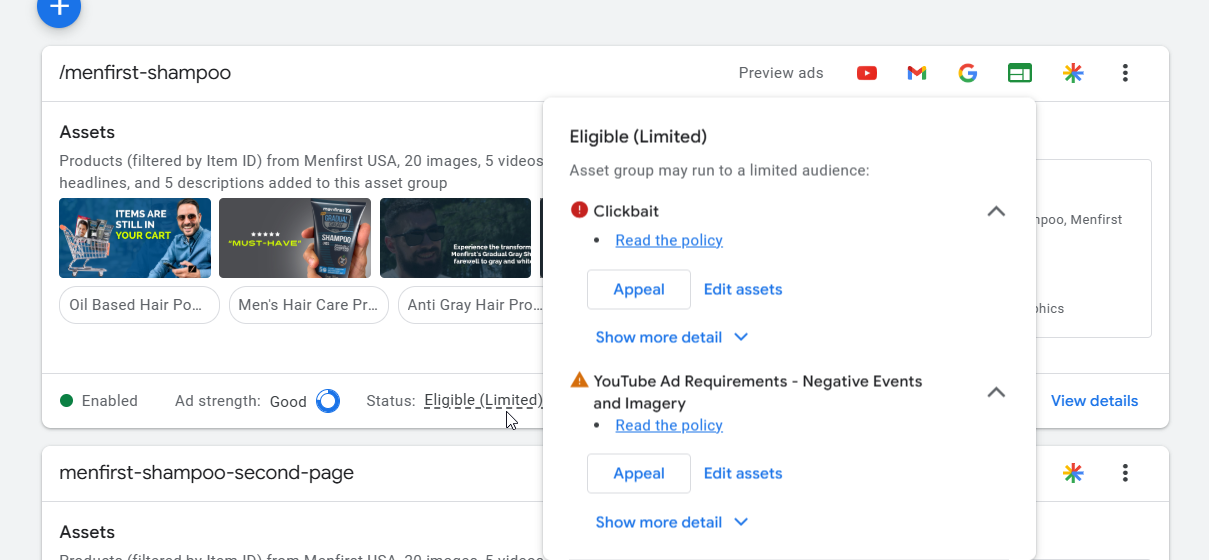Select the Men's Hair Care Pr... chip
The image size is (1209, 560).
pos(308,305)
